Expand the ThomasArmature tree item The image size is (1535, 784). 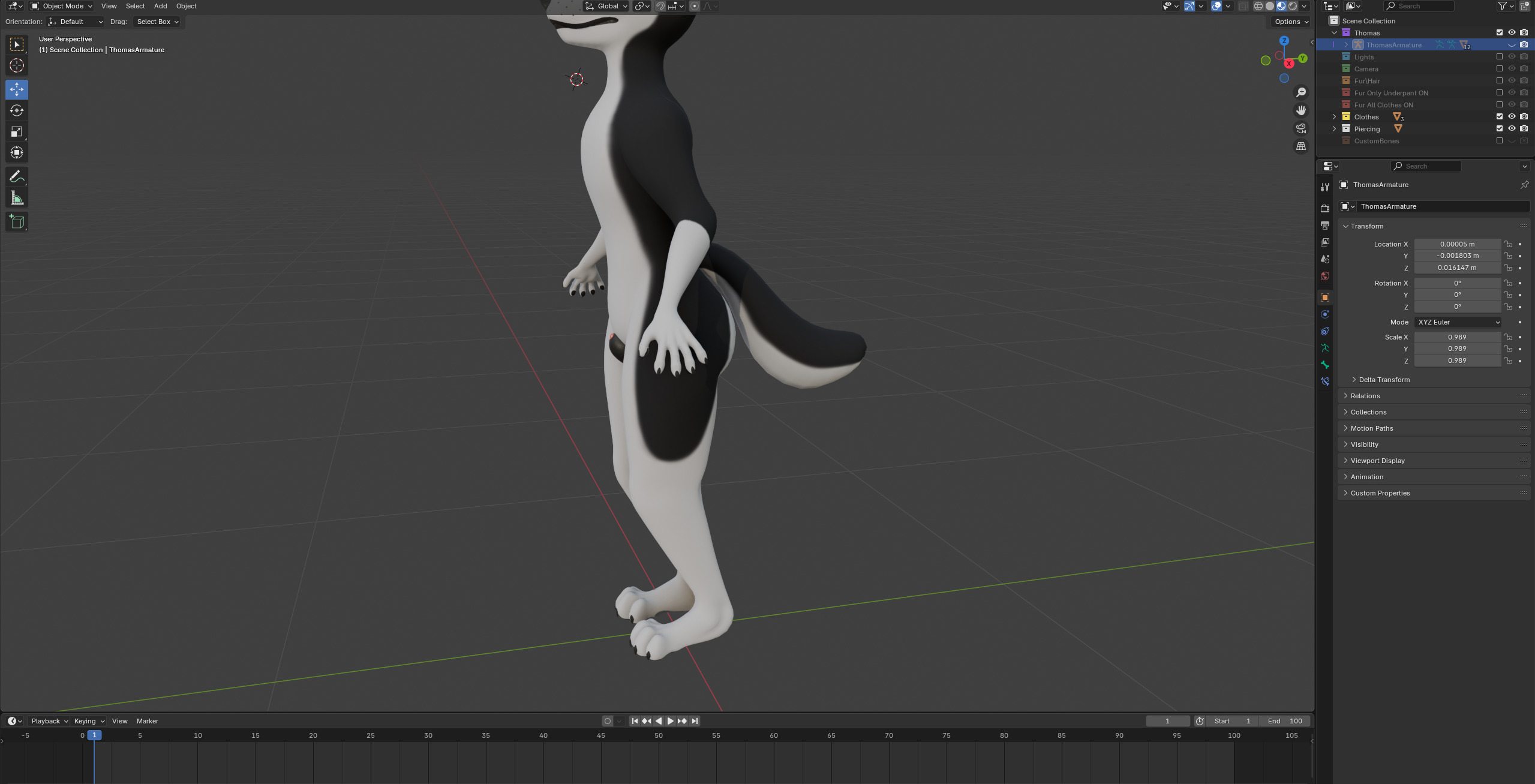(x=1346, y=45)
